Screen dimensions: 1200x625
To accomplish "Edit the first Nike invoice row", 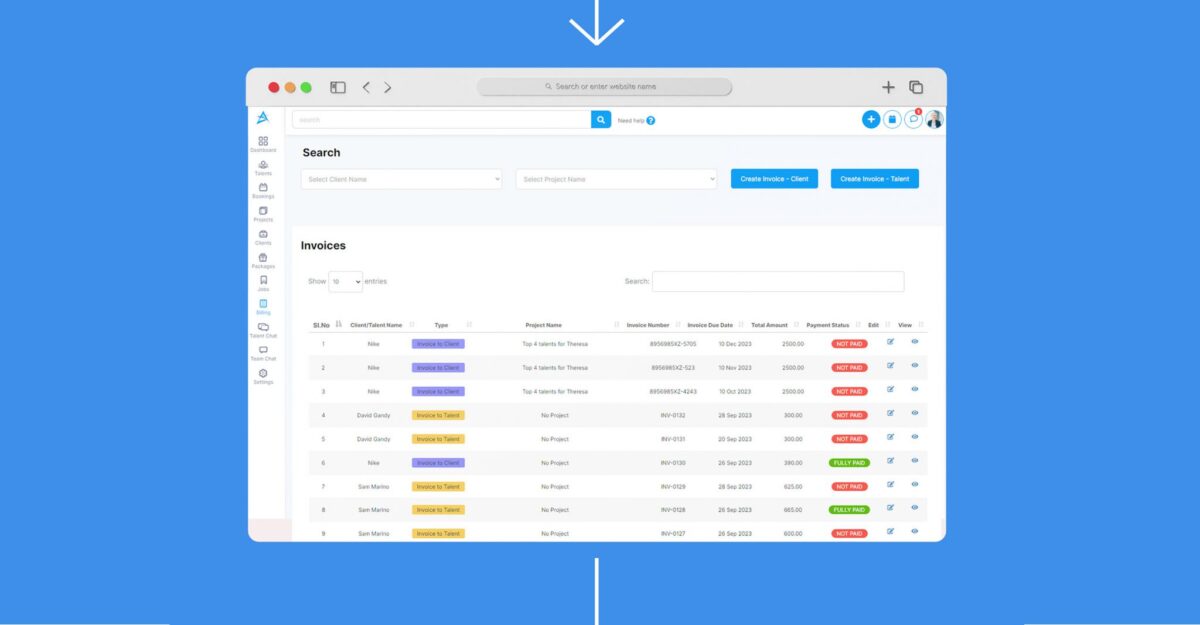I will coord(890,342).
